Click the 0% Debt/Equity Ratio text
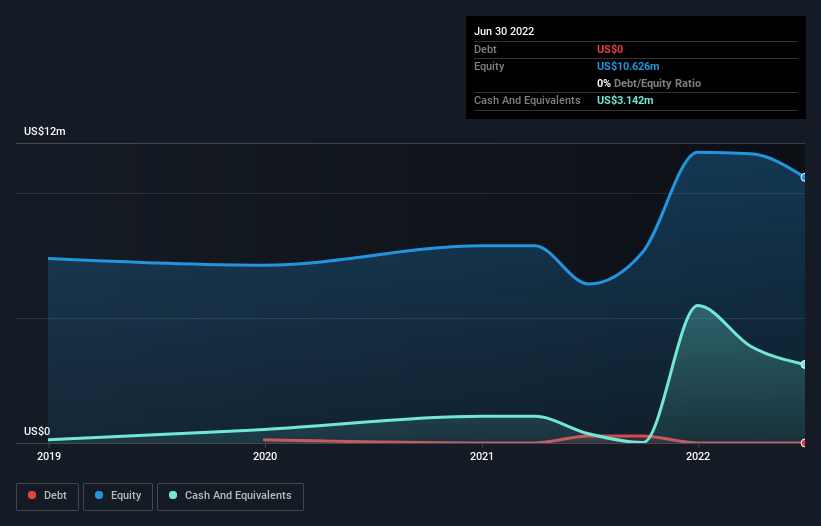Screen dimensions: 821x526 (x=649, y=83)
